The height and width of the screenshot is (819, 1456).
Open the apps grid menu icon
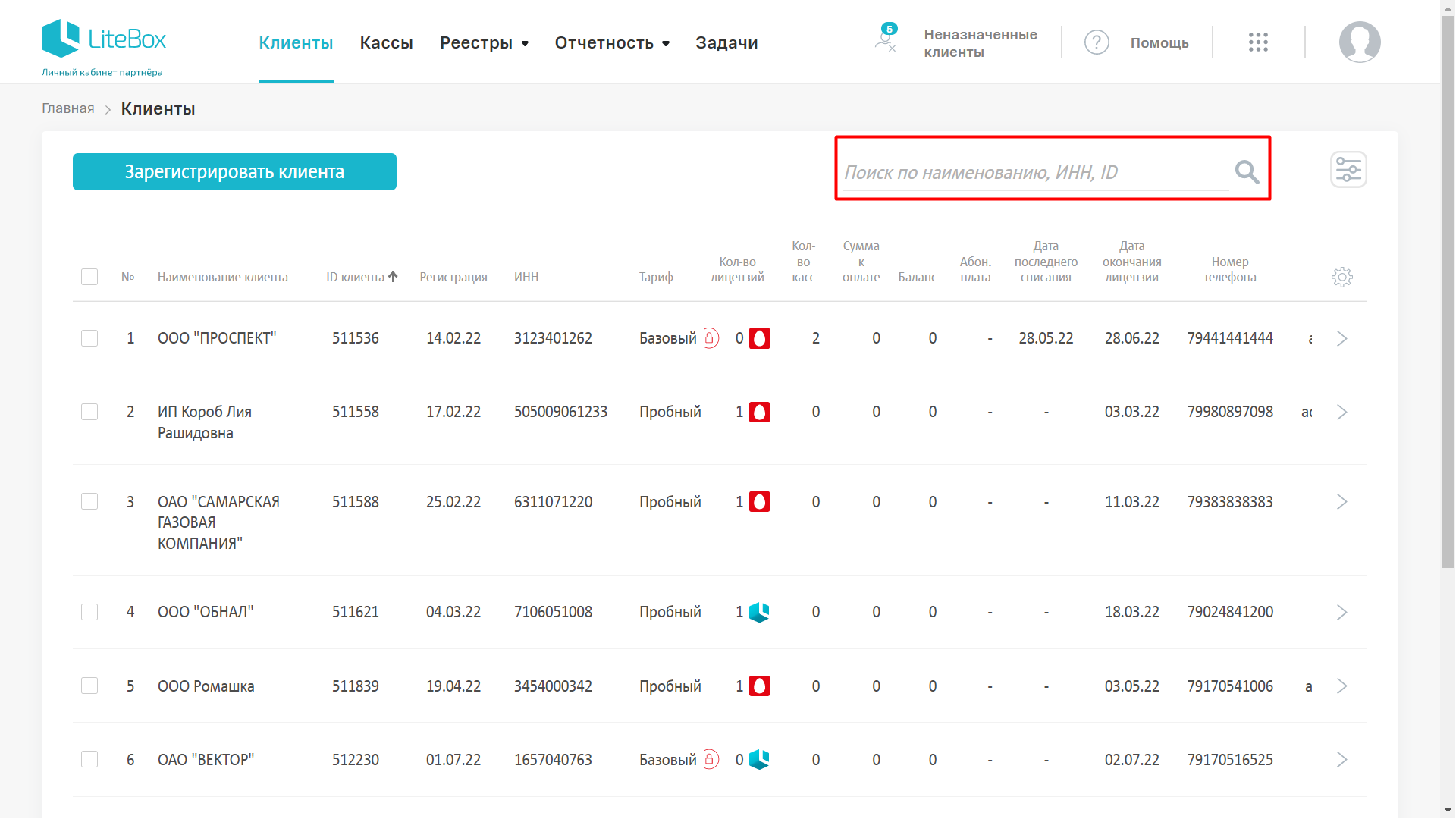[1258, 42]
